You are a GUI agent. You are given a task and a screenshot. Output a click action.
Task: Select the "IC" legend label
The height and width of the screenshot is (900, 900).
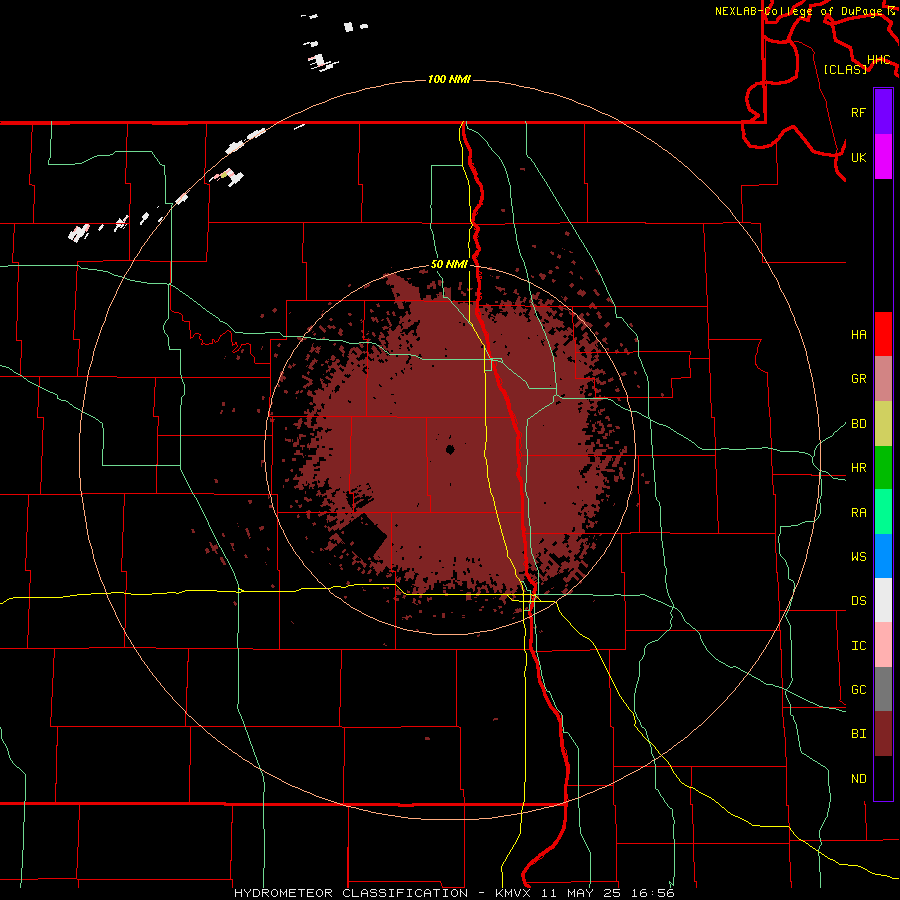(x=858, y=646)
